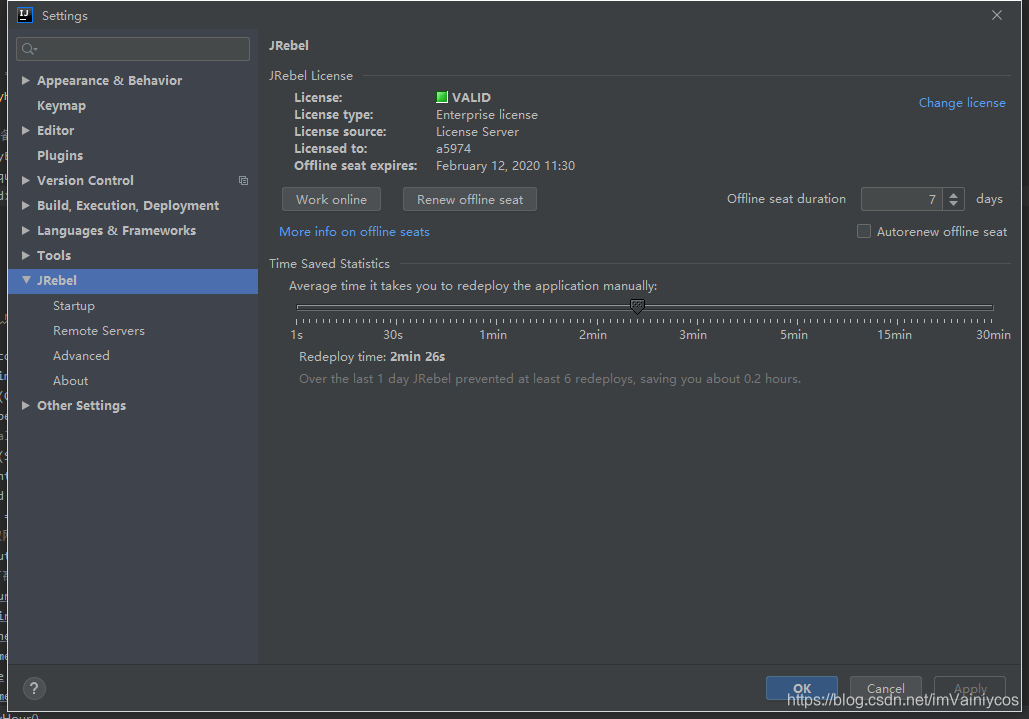Click the 'Enterprise license' type value
Screen dimensions: 1029x719
[486, 115]
